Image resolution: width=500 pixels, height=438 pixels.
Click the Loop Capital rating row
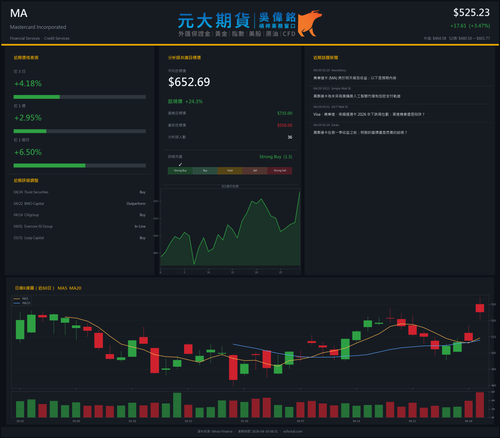pos(80,238)
